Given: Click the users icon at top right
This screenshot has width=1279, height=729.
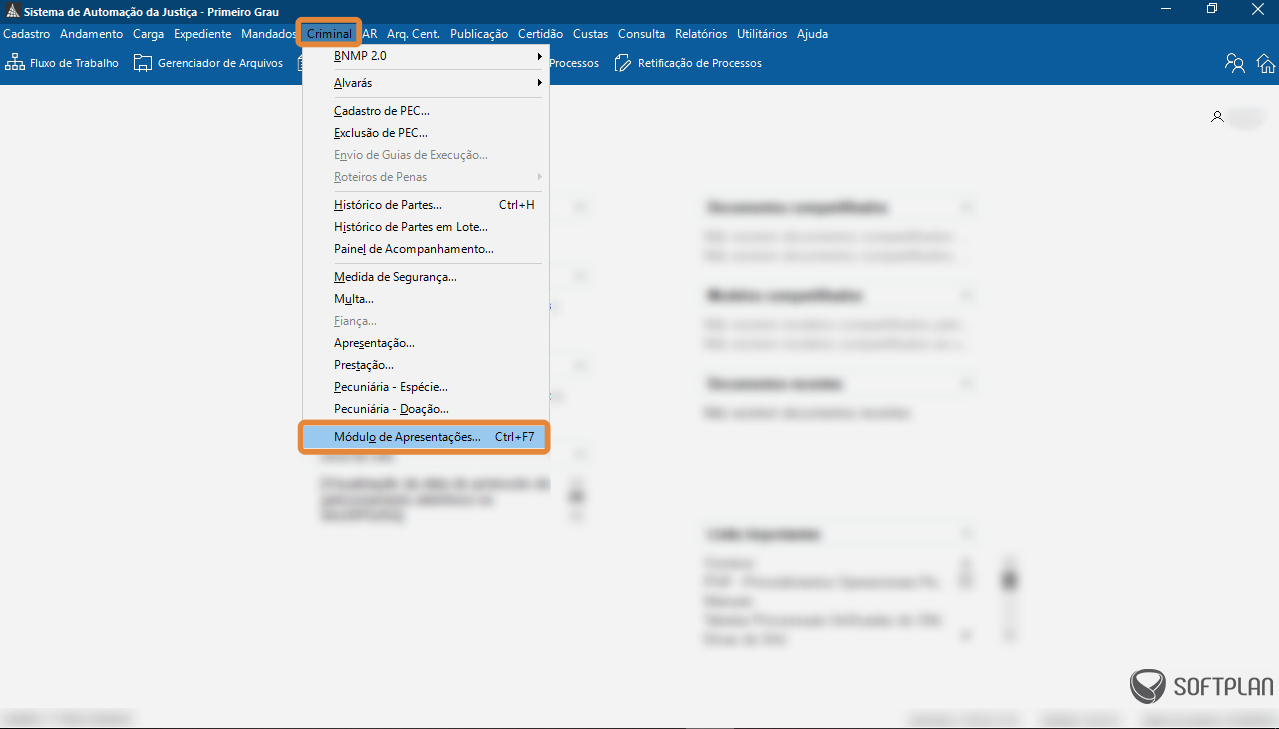Looking at the screenshot, I should coord(1235,63).
